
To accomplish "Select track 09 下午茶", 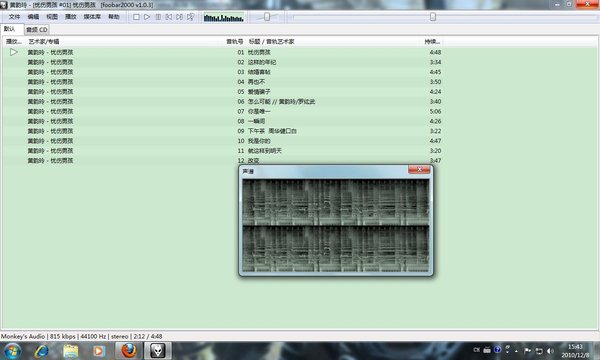I will click(x=223, y=131).
